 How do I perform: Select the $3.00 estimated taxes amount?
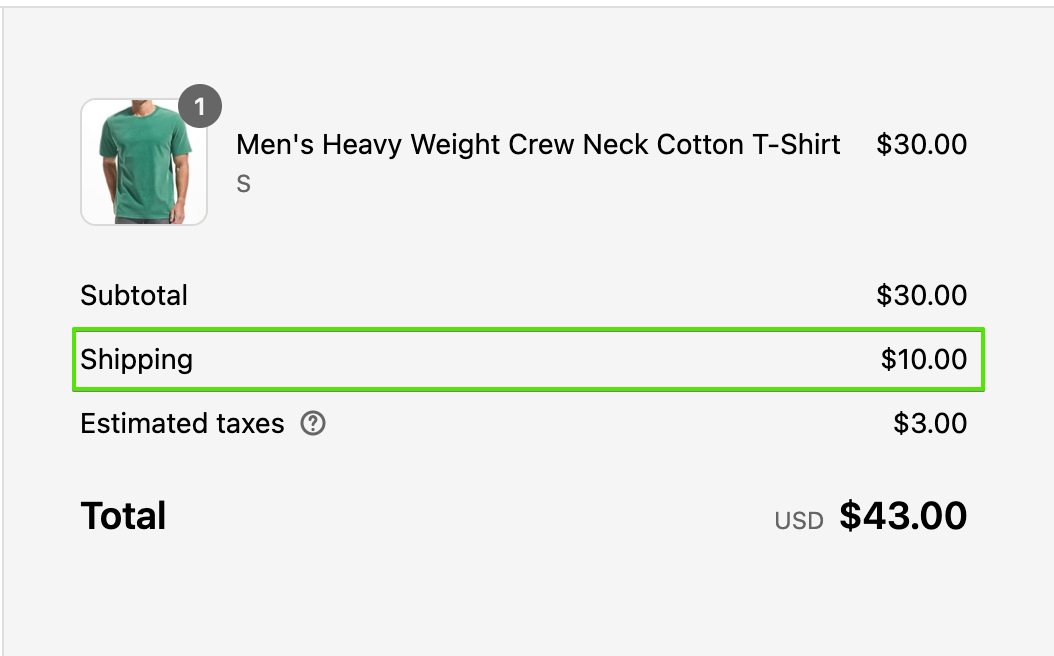(930, 423)
